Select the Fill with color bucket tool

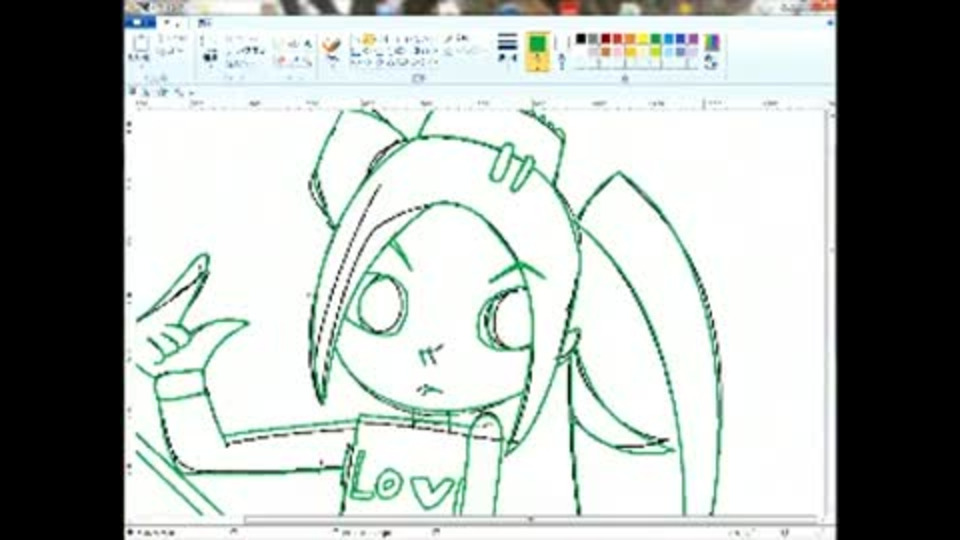pos(295,45)
